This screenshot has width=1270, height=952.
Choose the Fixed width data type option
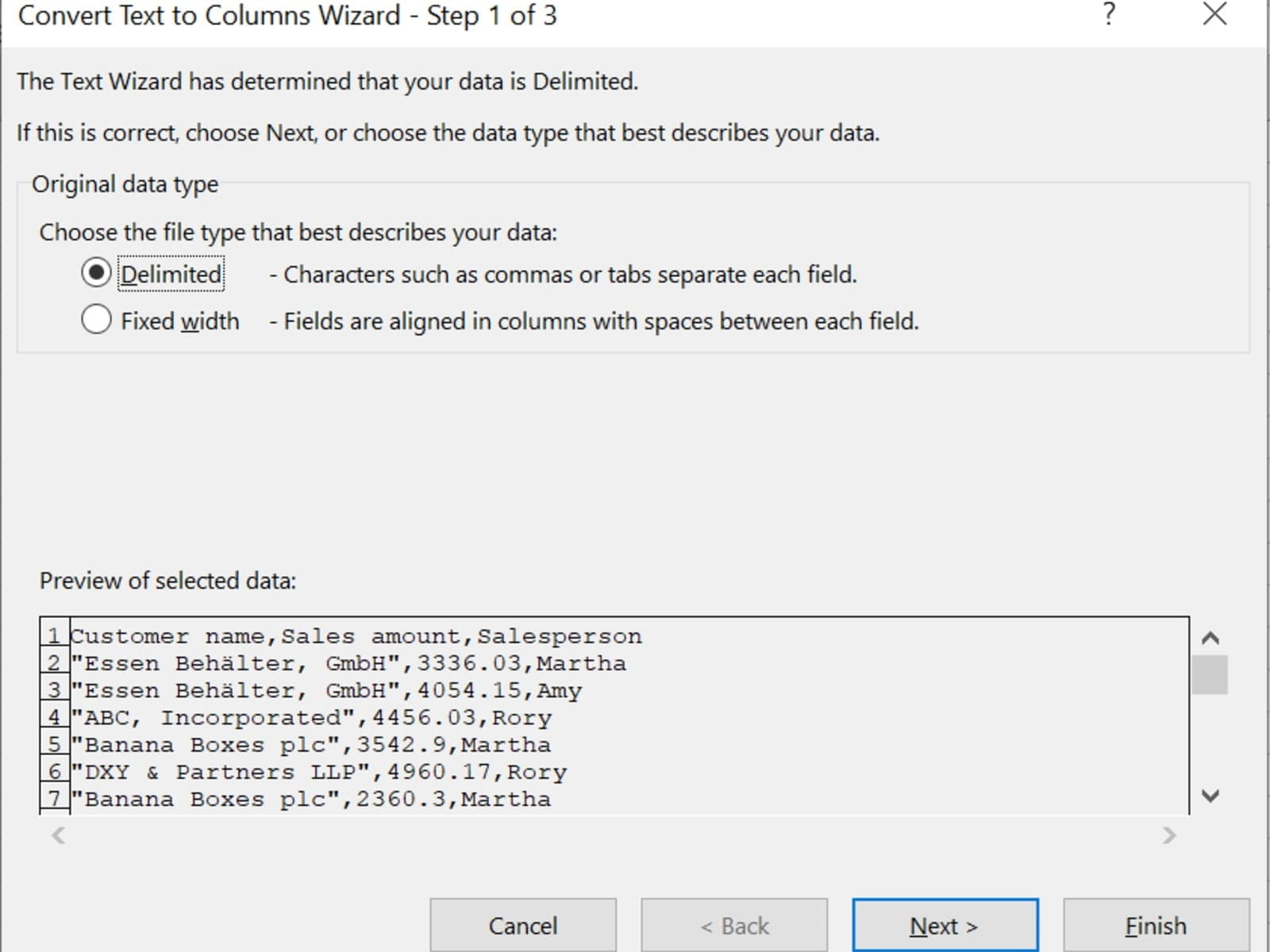pyautogui.click(x=96, y=321)
